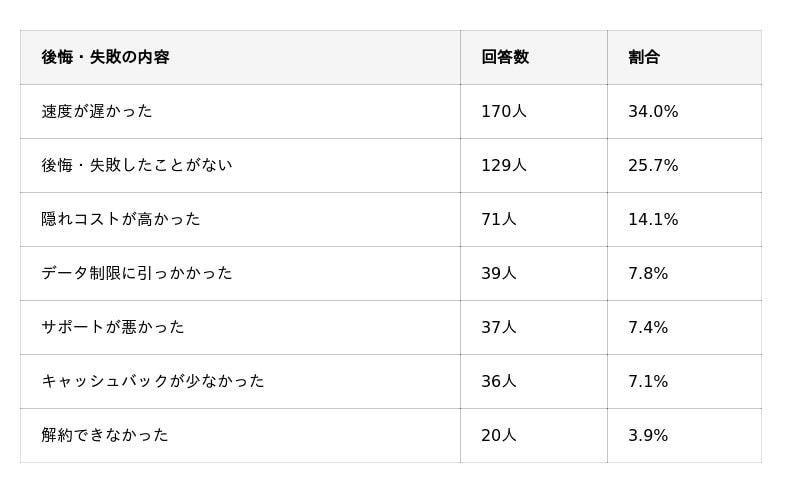Select the 隠れコストが高かった row label

(121, 219)
